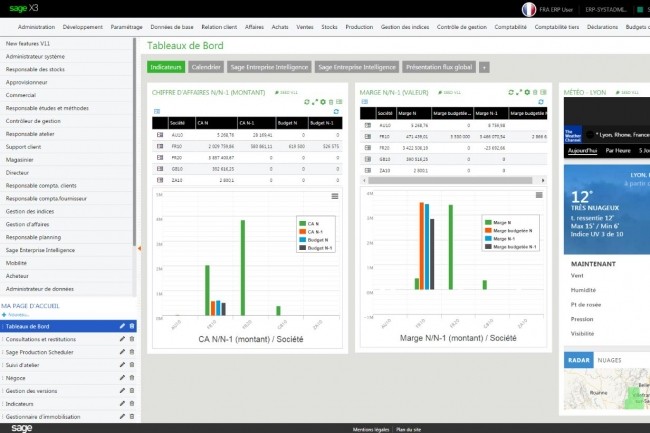Edit the Gestion des versions page
The height and width of the screenshot is (433, 650).
(122, 391)
